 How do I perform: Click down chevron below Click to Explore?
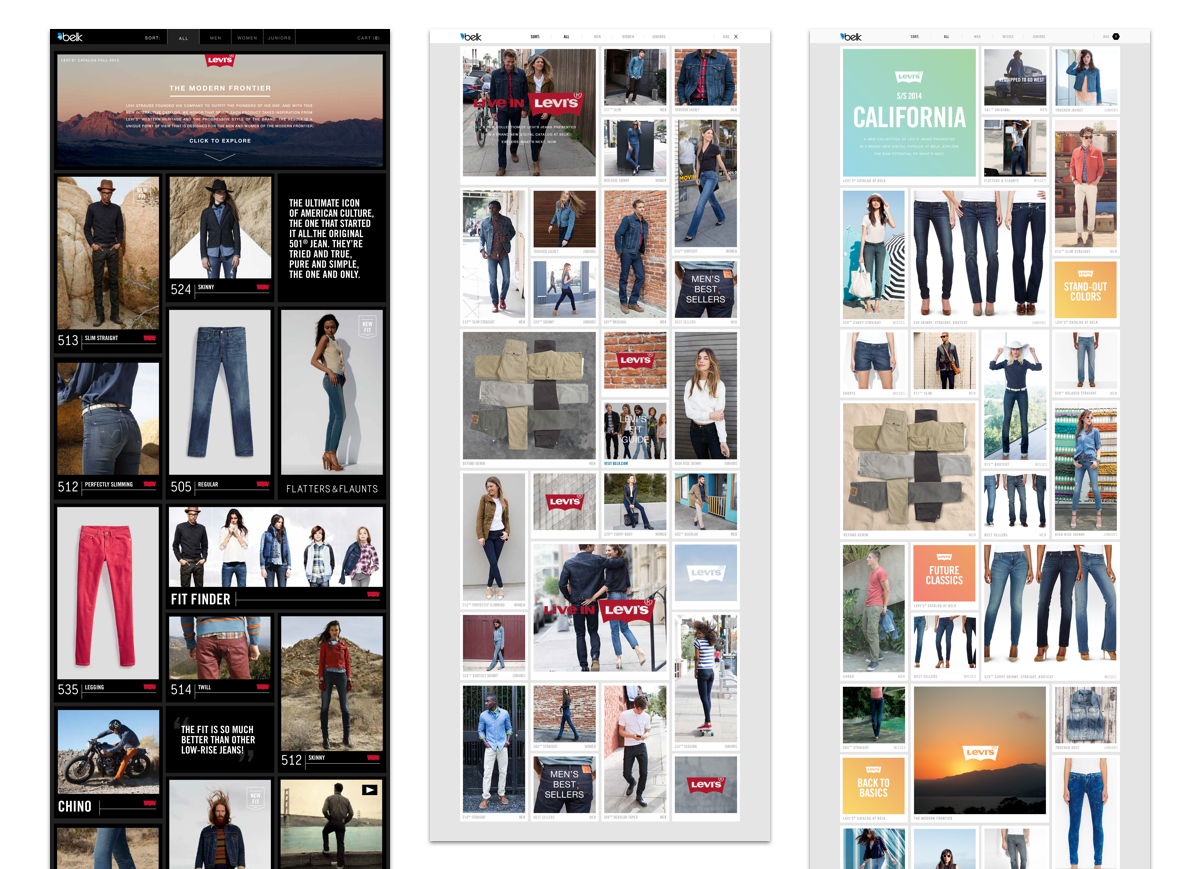coord(220,156)
